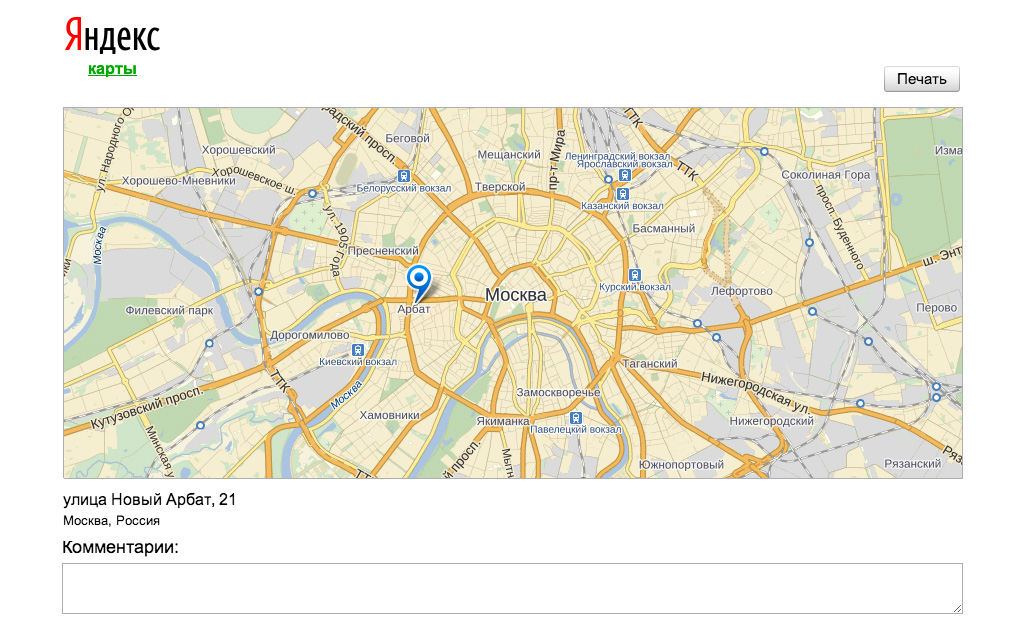Click the Белорусский вокзал train station icon
The image size is (1024, 621).
point(403,173)
